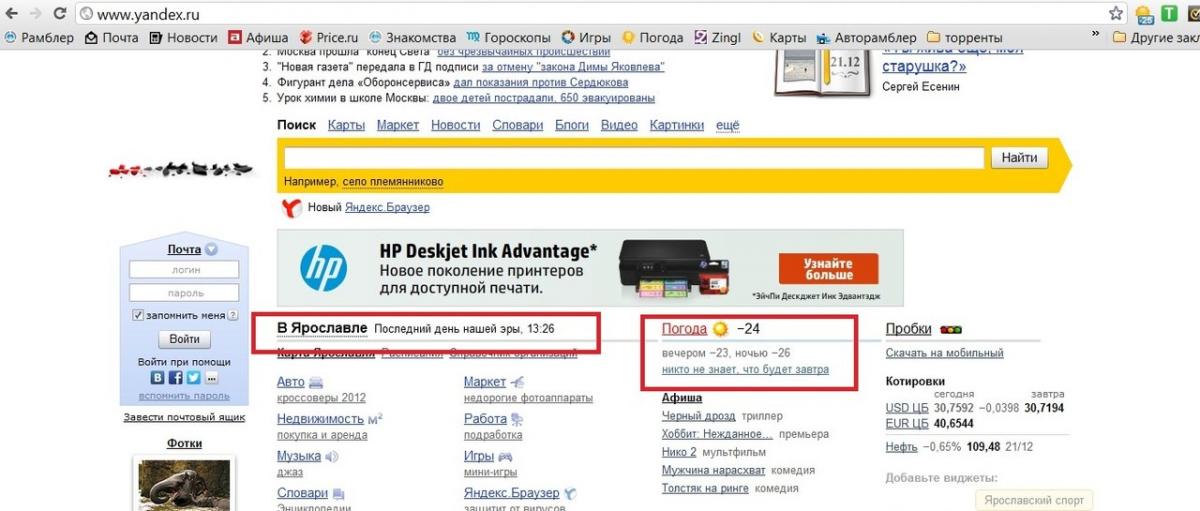
Task: Select the Маркет search tab
Action: point(398,125)
